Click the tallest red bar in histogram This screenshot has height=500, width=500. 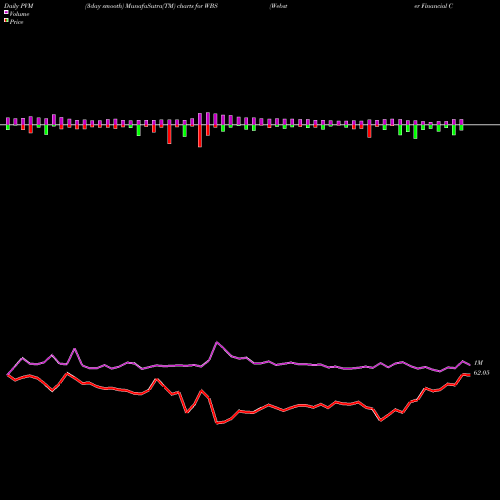[200, 136]
